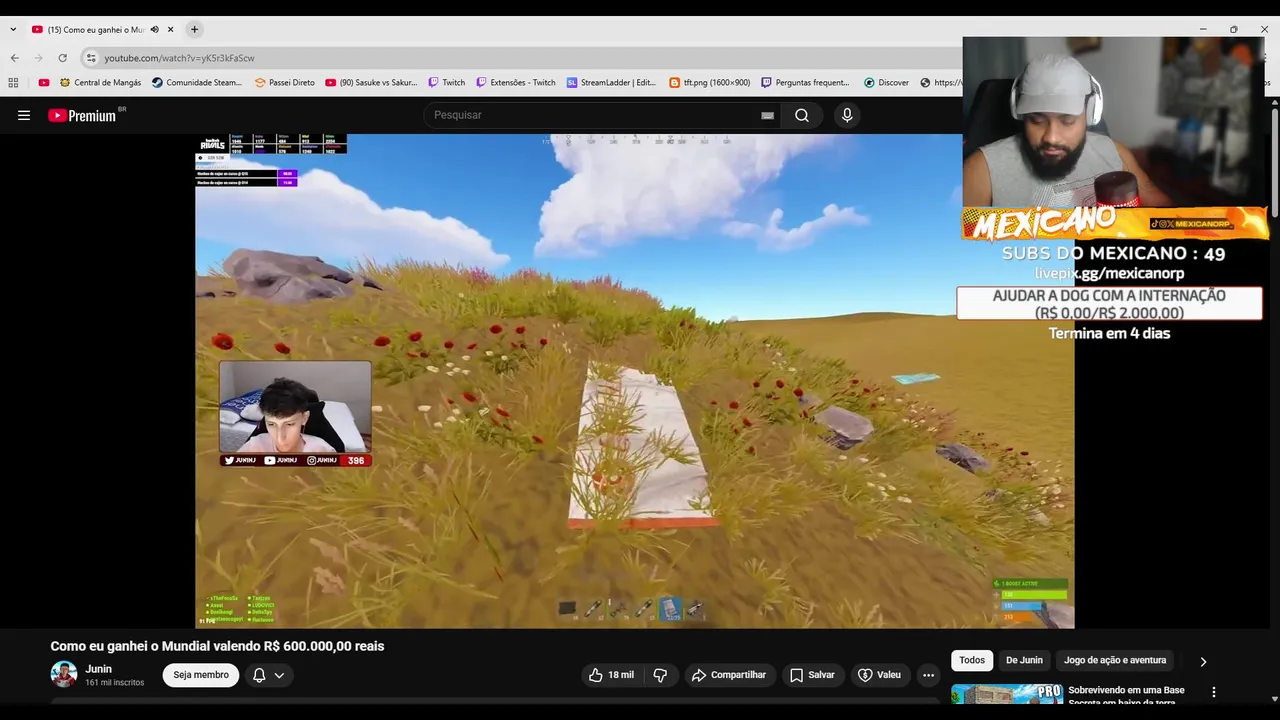Viewport: 1280px width, 720px height.
Task: Select the video title text
Action: click(217, 646)
